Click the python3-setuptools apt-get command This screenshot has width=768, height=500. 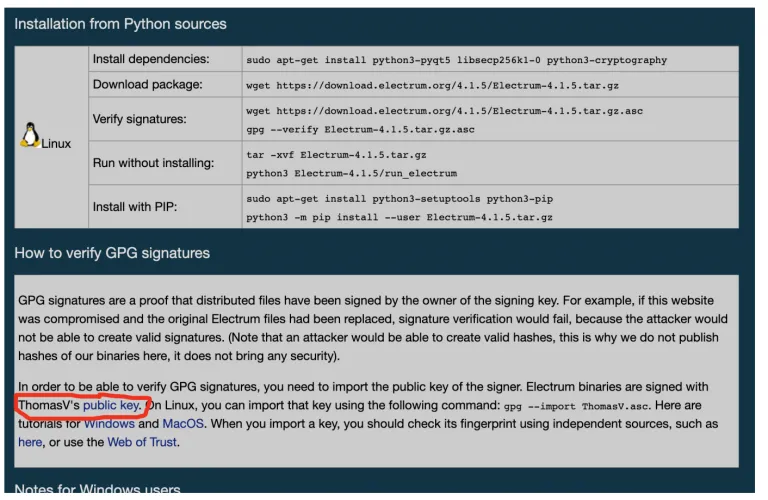[x=400, y=199]
